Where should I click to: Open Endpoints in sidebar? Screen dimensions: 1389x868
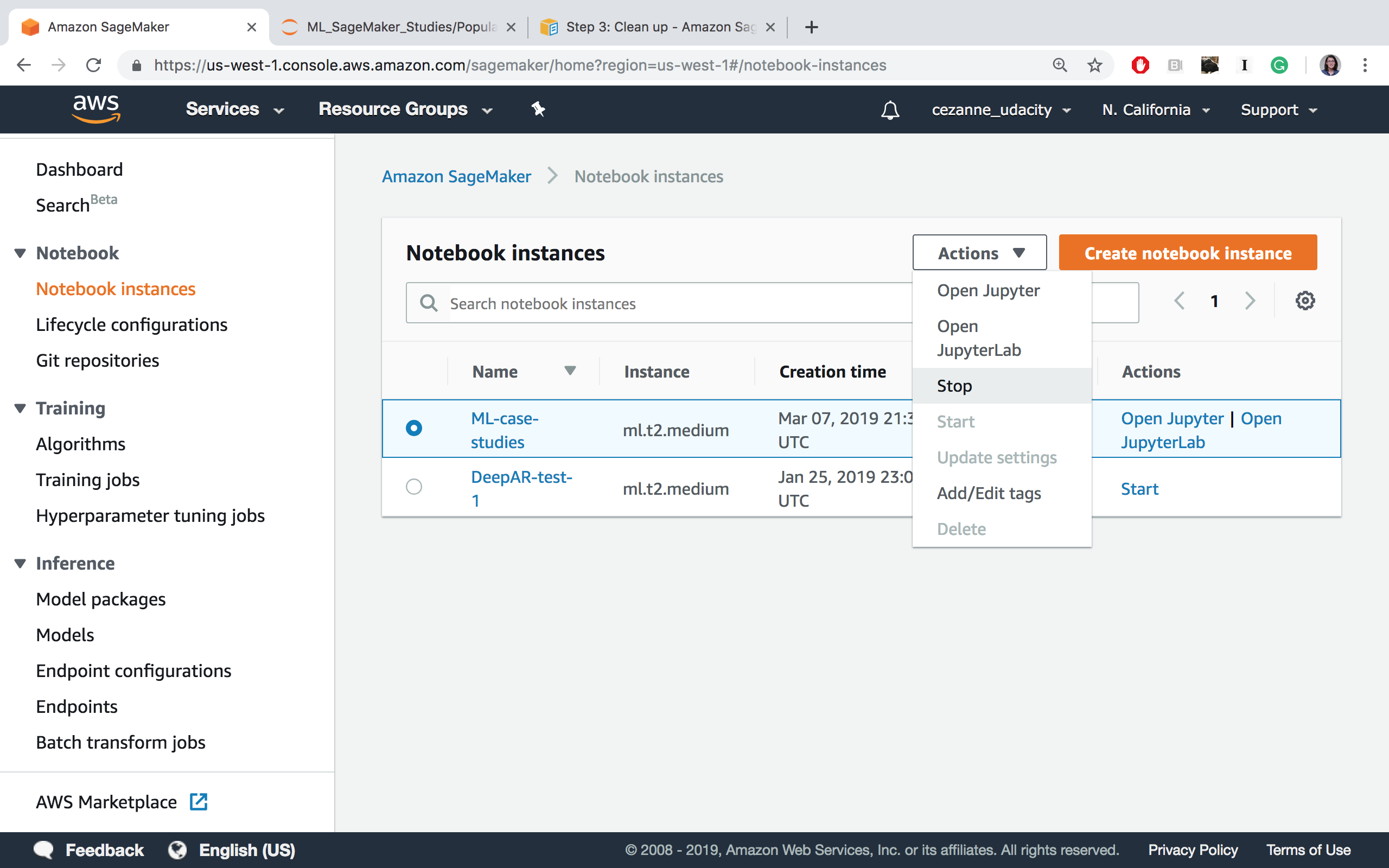(x=77, y=707)
